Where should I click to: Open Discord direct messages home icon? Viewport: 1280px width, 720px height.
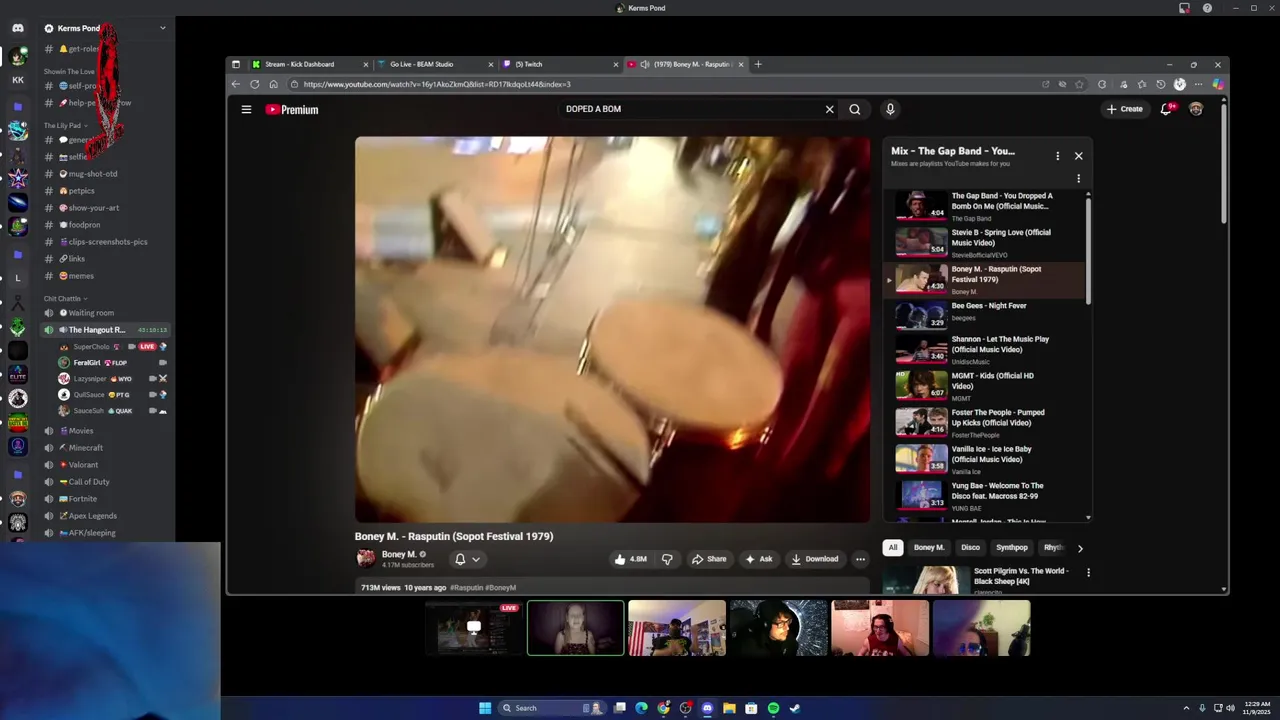18,28
